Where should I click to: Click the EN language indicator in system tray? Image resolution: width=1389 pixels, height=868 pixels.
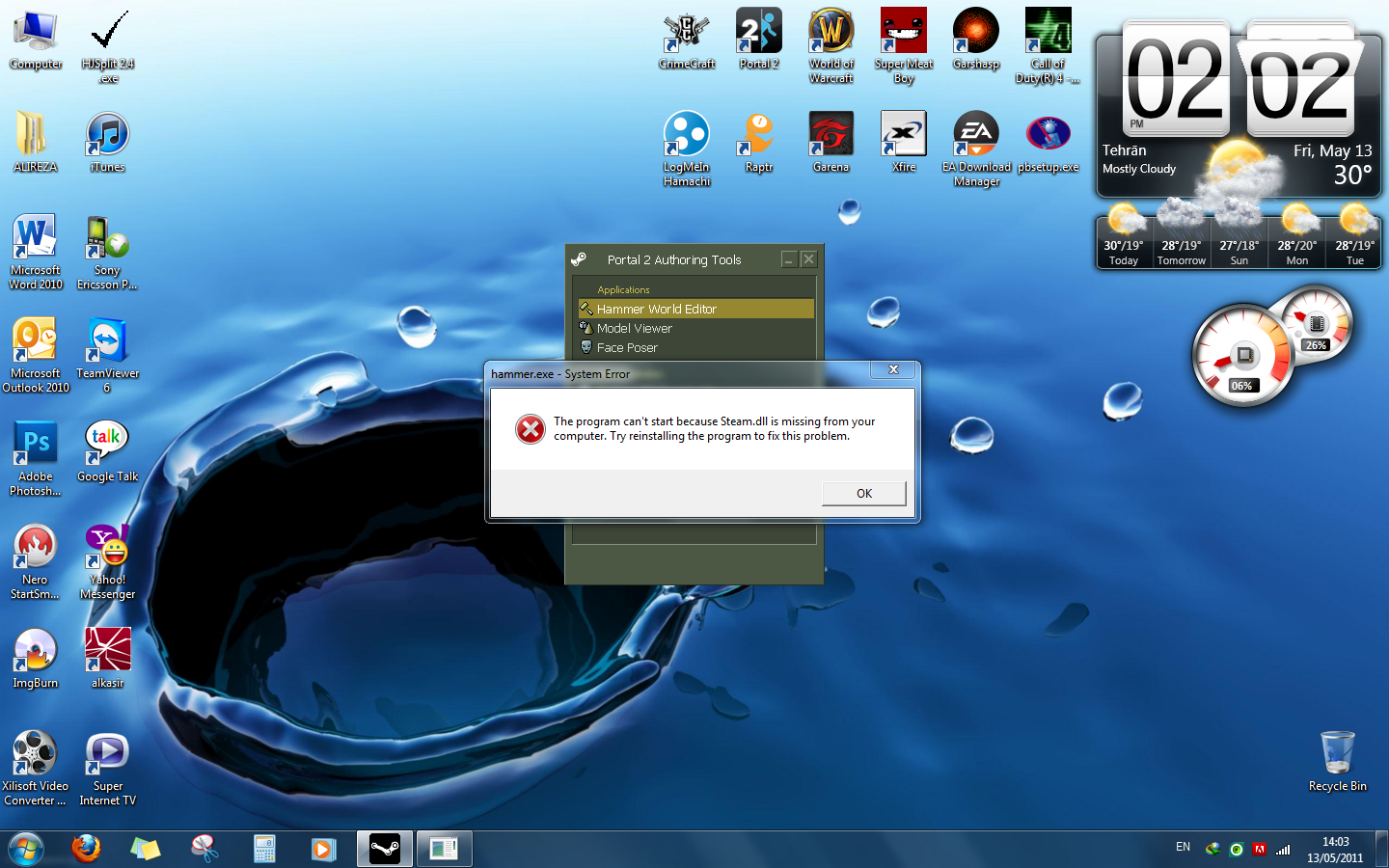tap(1183, 847)
